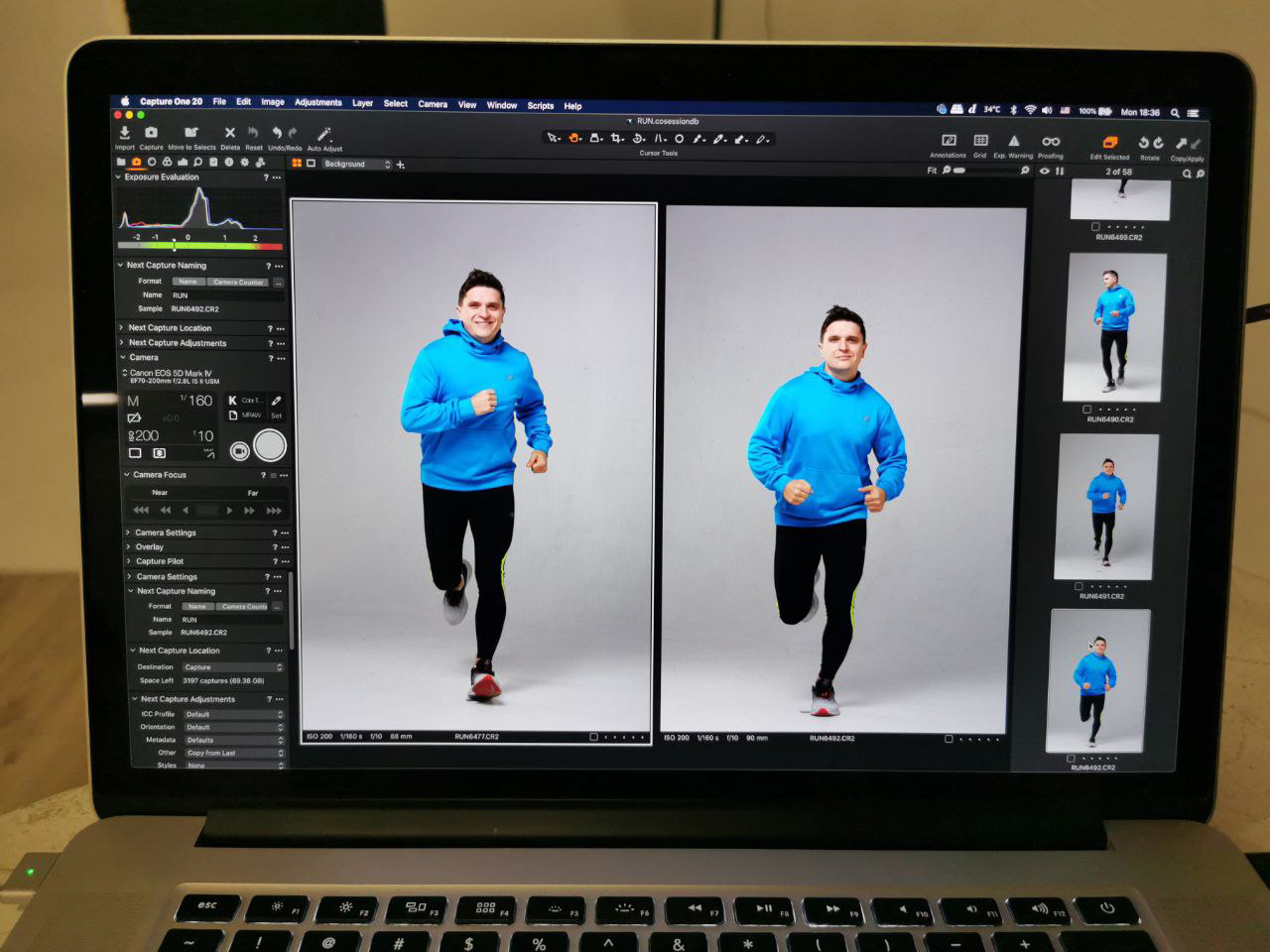Click the Fit zoom button

(x=932, y=171)
